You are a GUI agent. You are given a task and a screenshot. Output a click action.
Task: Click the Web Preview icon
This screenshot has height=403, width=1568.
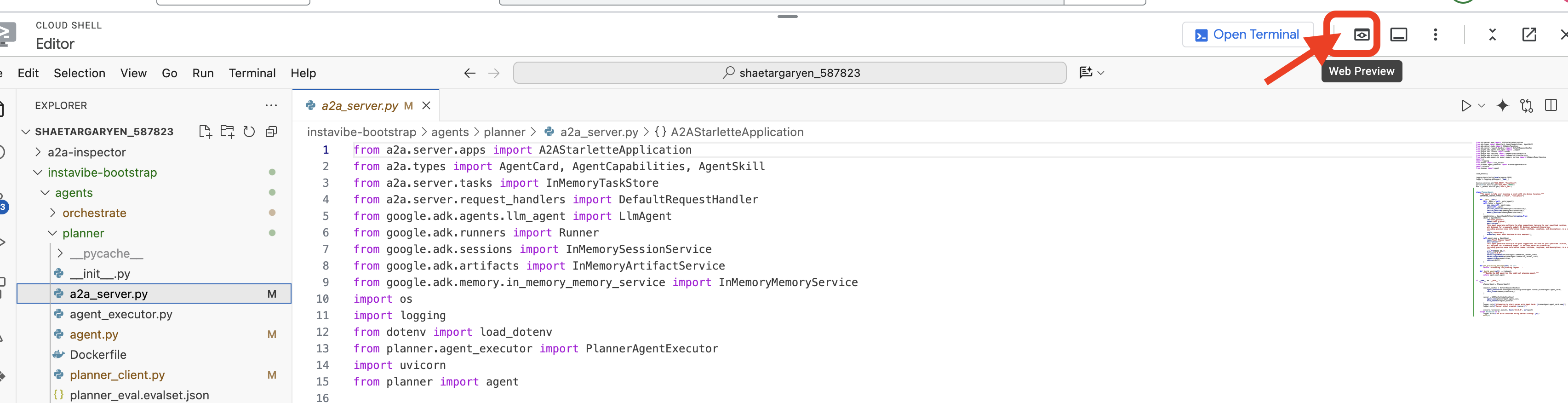[1361, 35]
